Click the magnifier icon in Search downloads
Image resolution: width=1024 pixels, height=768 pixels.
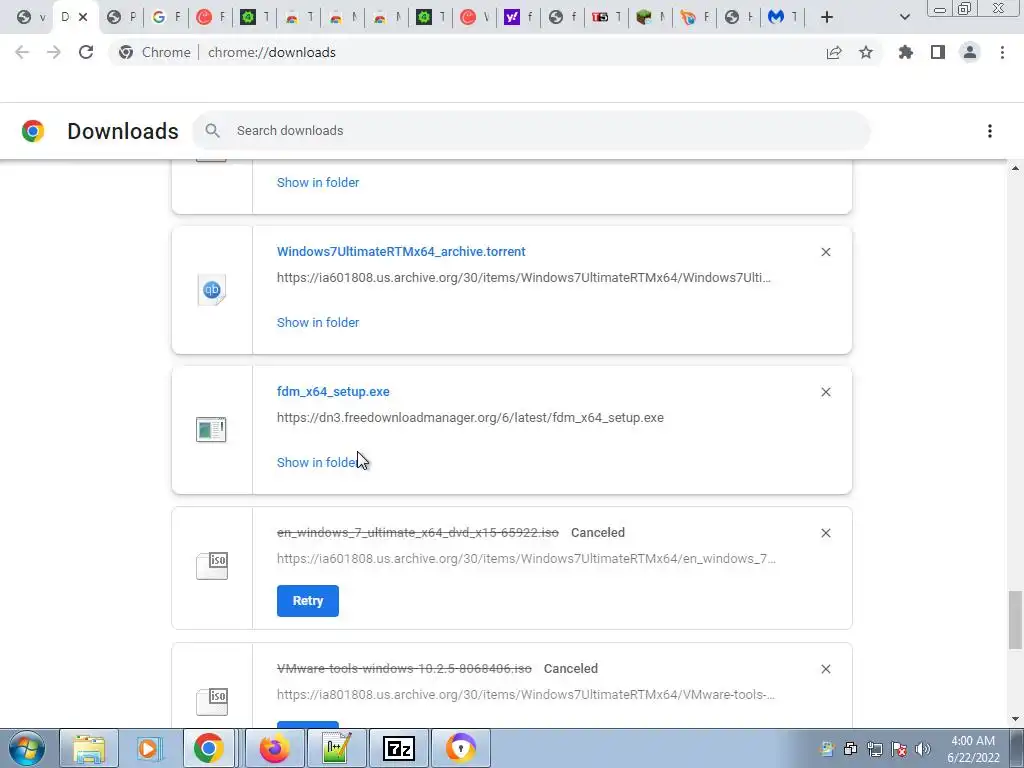click(212, 131)
